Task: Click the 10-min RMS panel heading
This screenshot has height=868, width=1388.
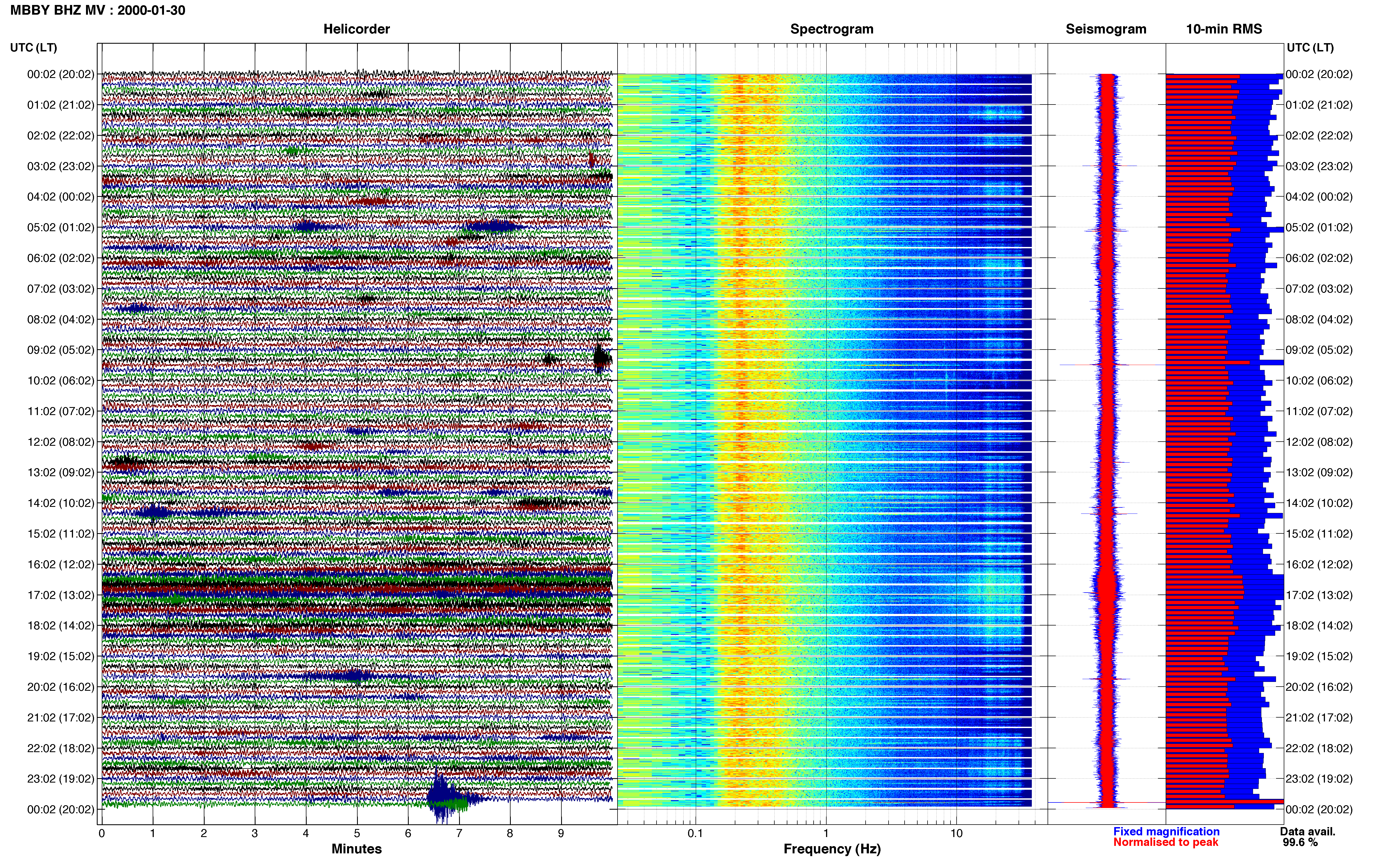Action: tap(1224, 29)
